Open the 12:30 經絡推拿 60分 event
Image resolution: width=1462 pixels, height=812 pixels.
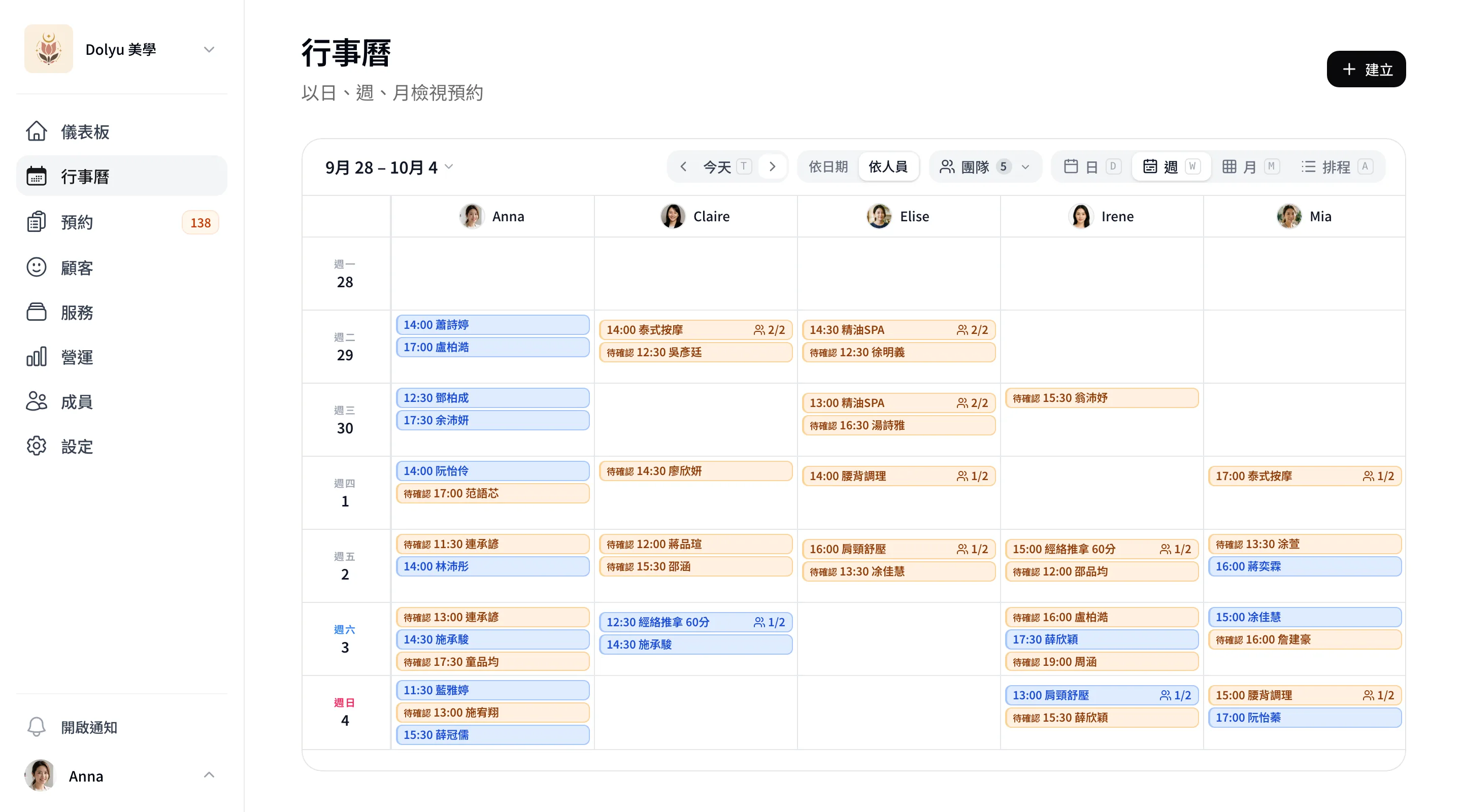click(x=696, y=622)
